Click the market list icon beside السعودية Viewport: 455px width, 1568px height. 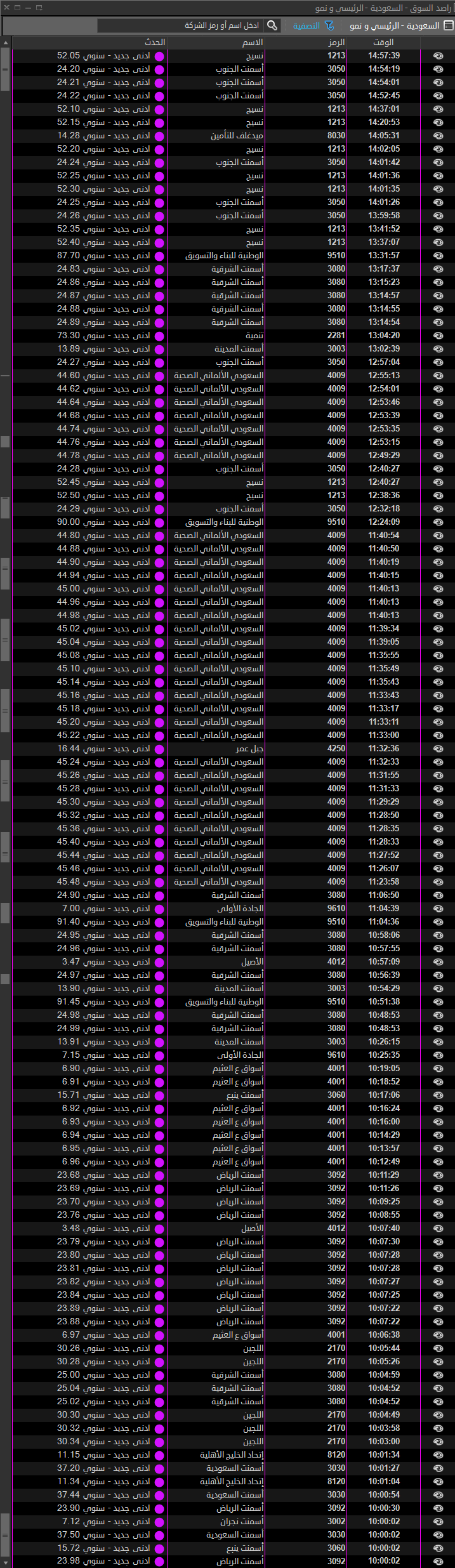pyautogui.click(x=448, y=25)
